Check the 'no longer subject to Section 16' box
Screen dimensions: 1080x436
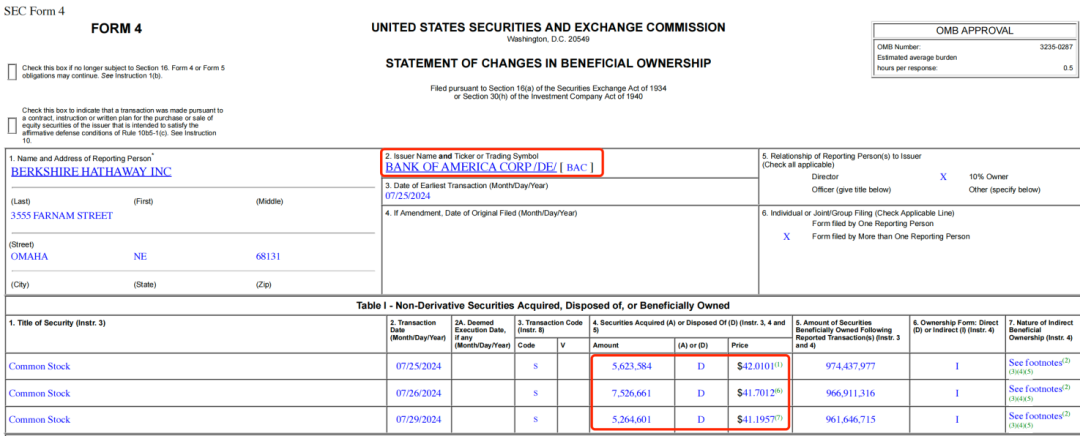pos(12,71)
